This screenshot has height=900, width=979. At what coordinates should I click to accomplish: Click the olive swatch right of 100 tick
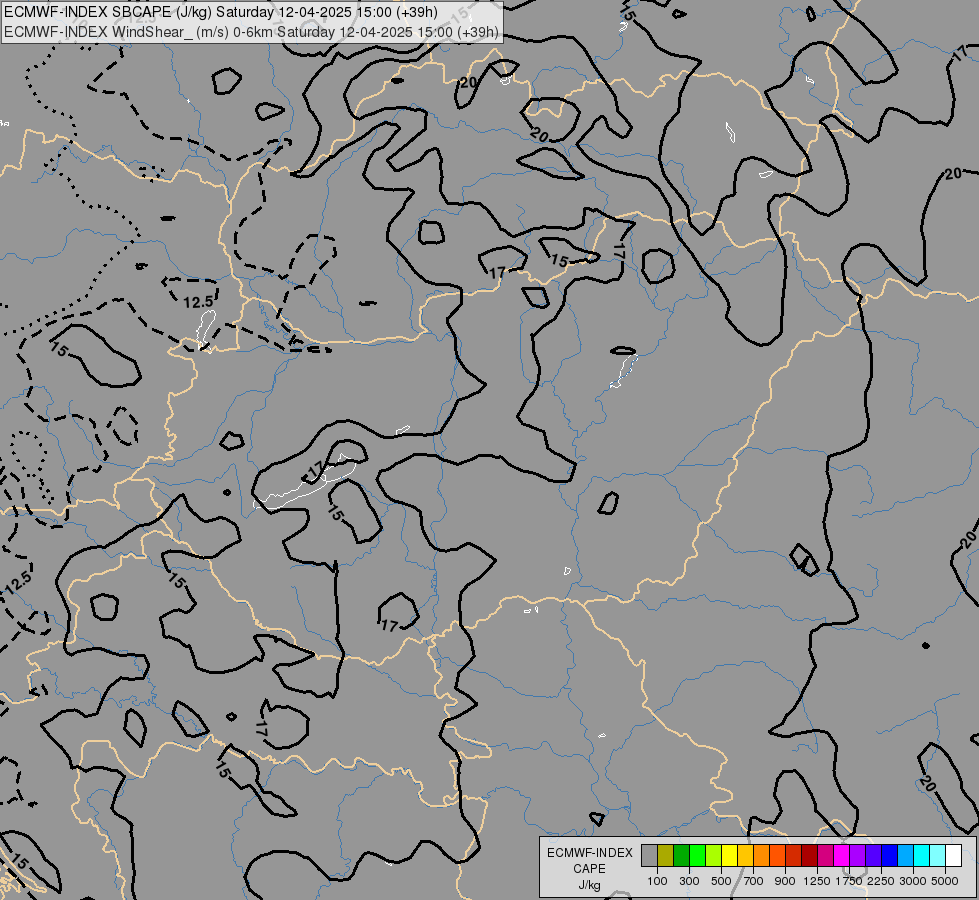[665, 855]
